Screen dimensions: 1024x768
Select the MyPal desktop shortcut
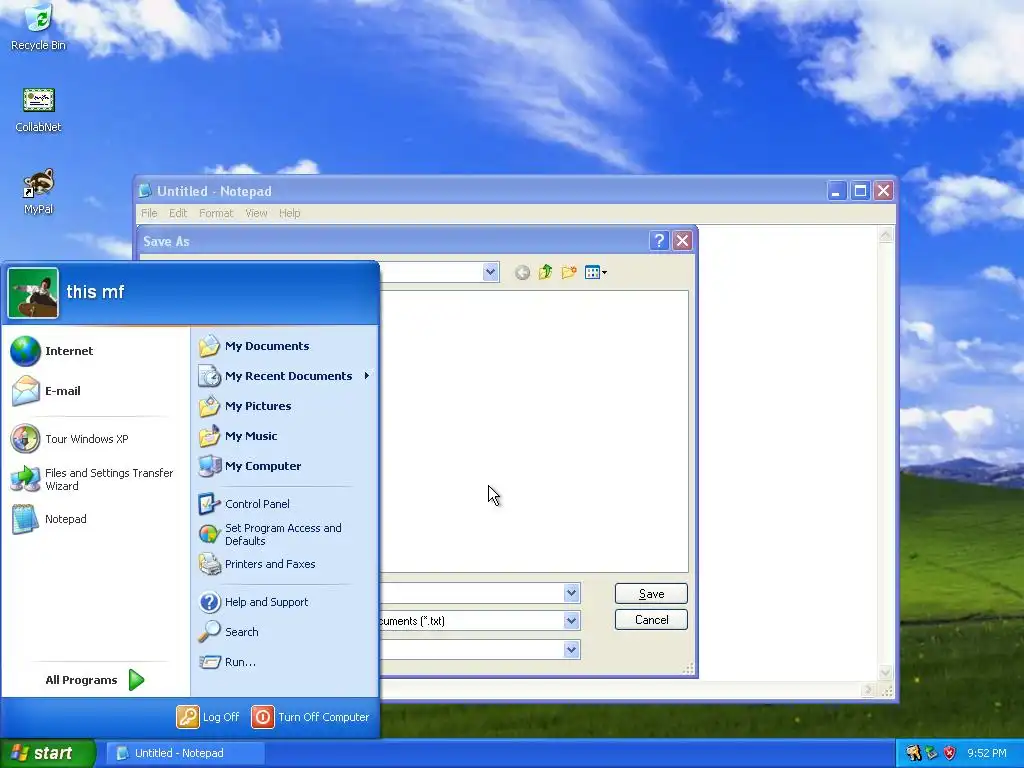[x=39, y=192]
